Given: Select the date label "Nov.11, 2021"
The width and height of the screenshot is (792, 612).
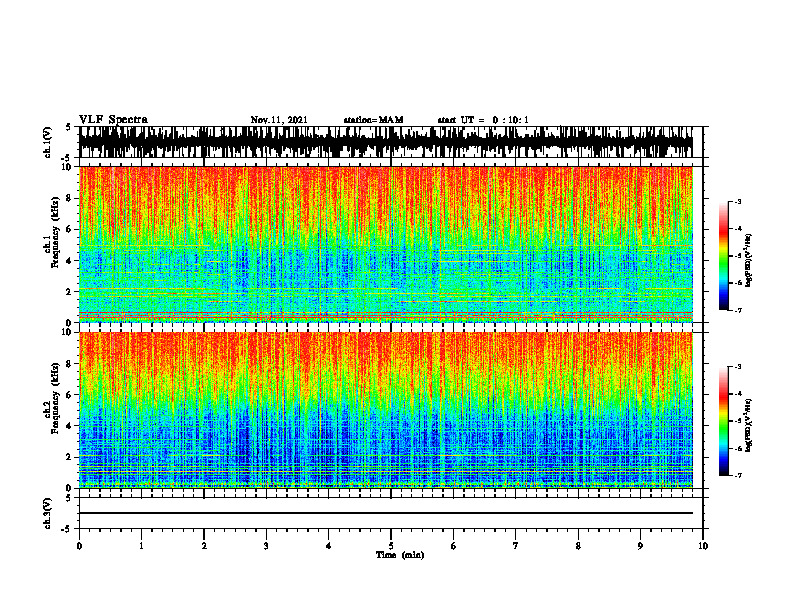Looking at the screenshot, I should coord(279,120).
